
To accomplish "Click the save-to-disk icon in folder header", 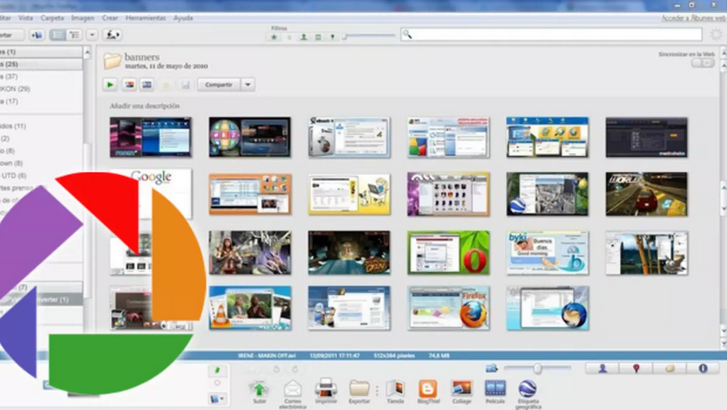I will click(185, 85).
